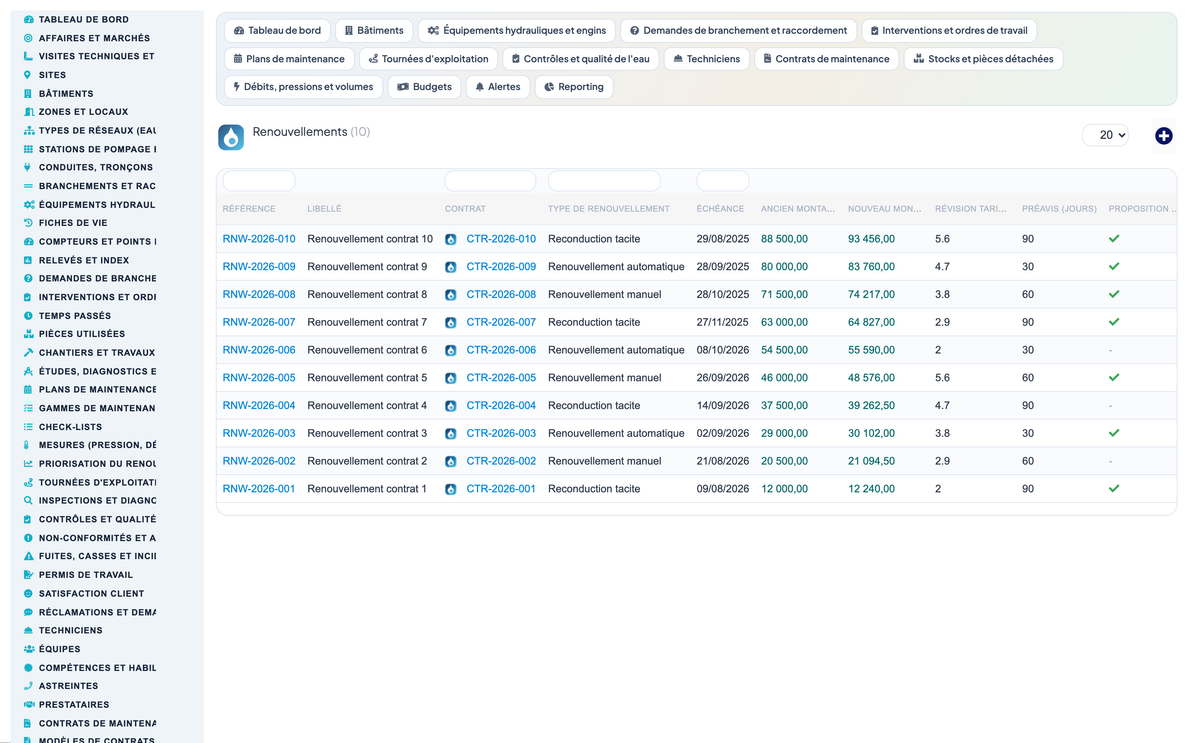Open contract link CTR-2026-002
The image size is (1200, 743).
(501, 462)
